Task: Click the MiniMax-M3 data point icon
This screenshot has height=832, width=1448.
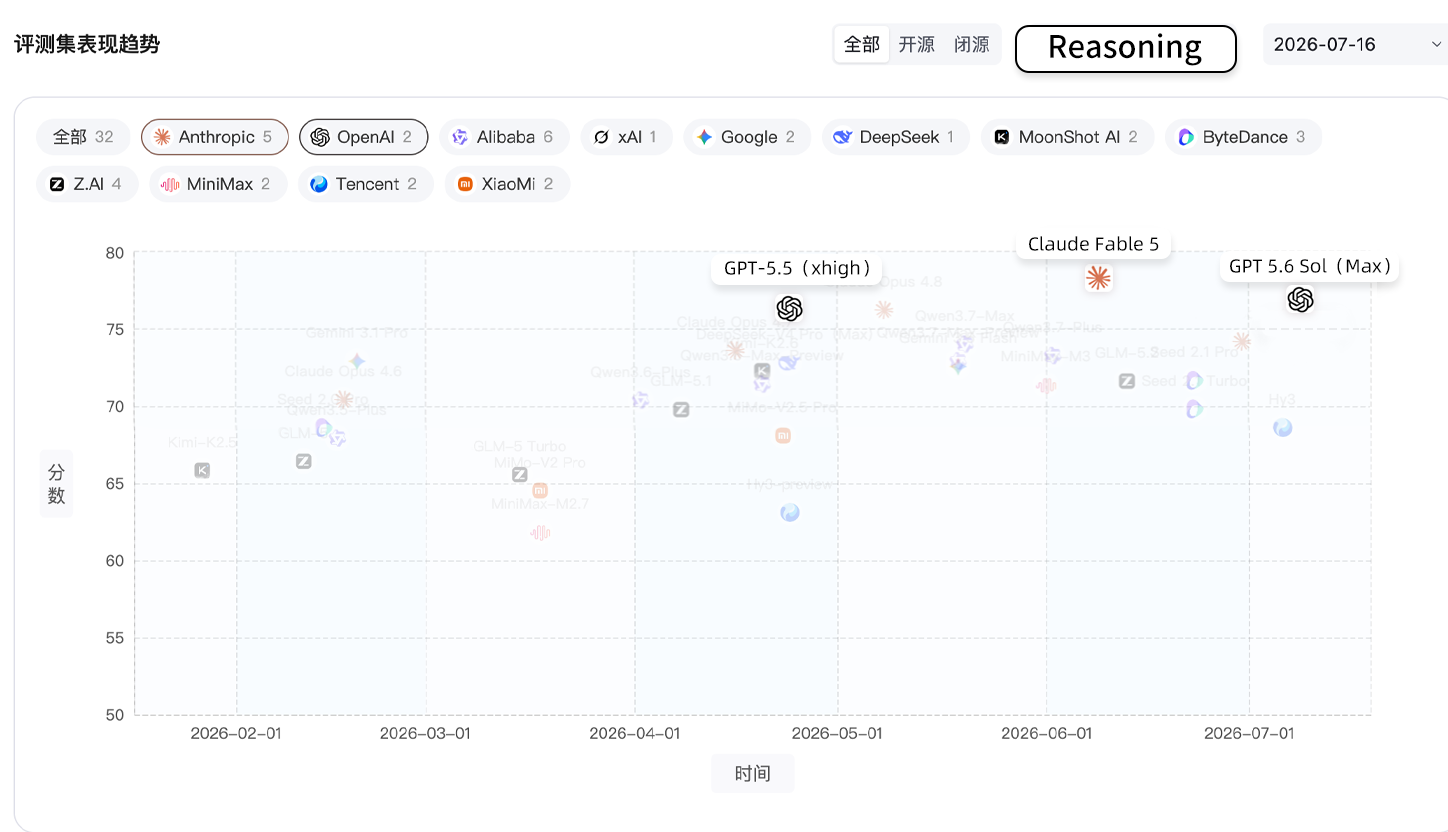Action: click(x=1046, y=385)
